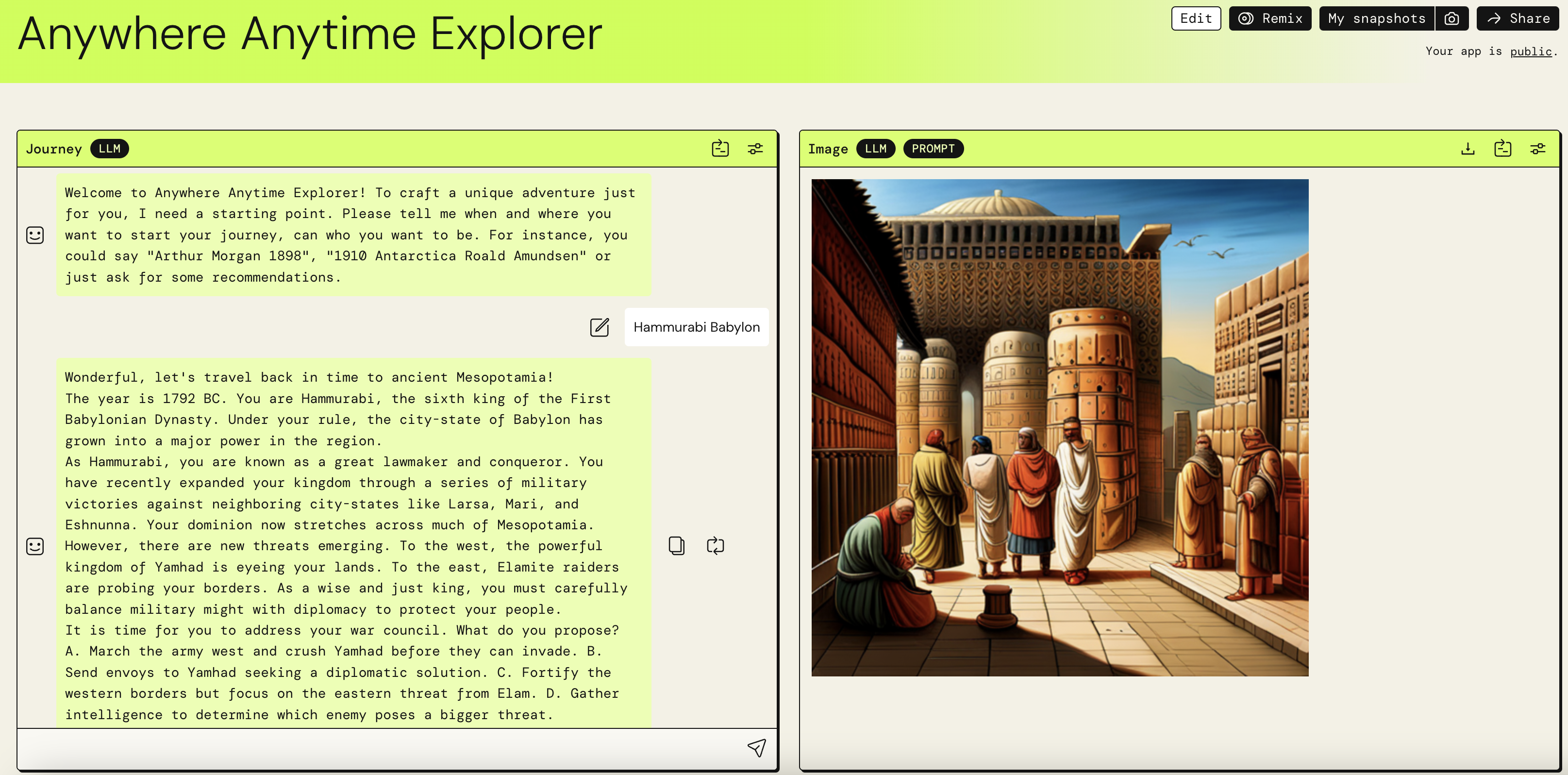Copy the Hammurabi story response text
1568x775 pixels.
click(676, 545)
